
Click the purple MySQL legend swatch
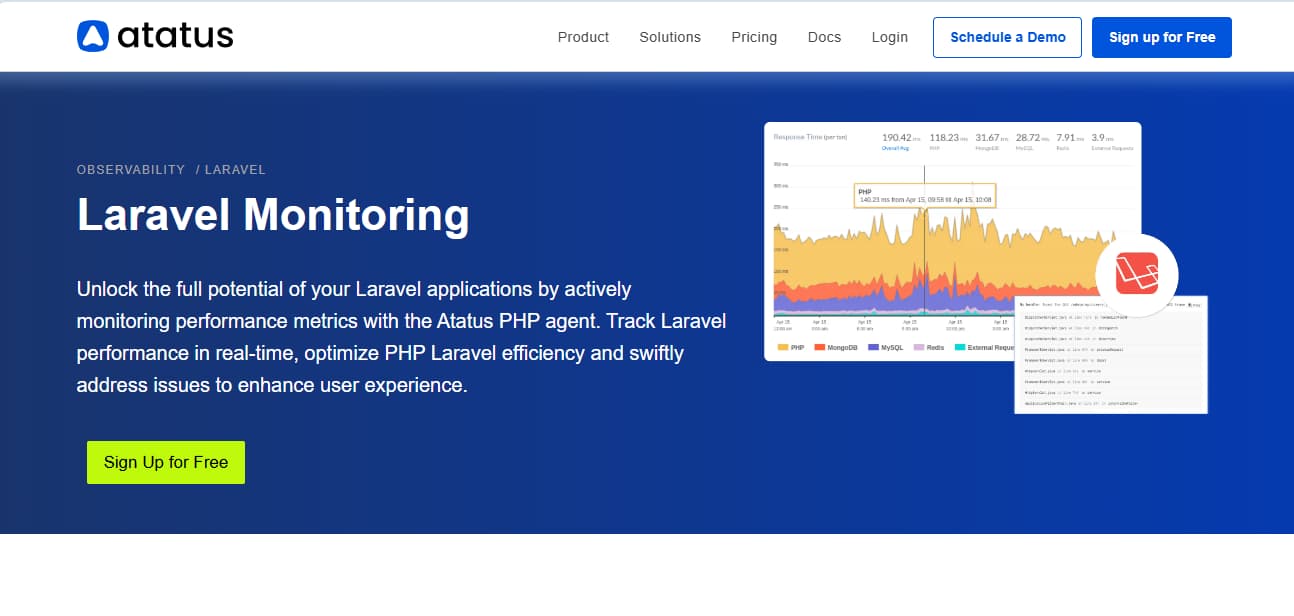(873, 347)
